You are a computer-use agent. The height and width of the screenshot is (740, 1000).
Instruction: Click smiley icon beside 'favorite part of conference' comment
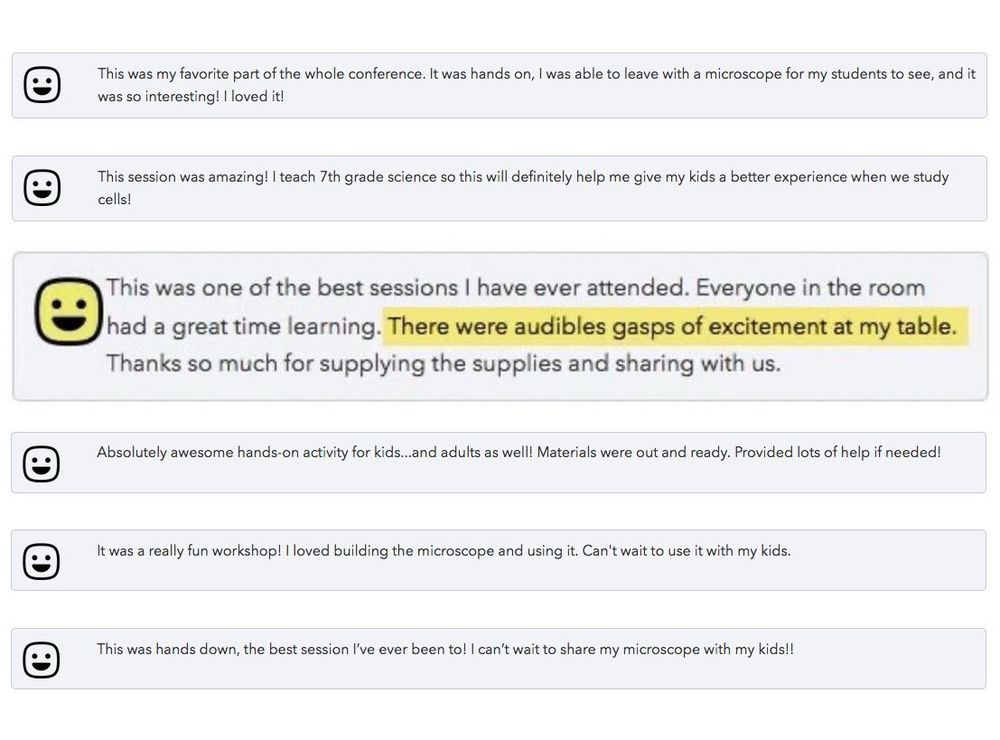(42, 84)
